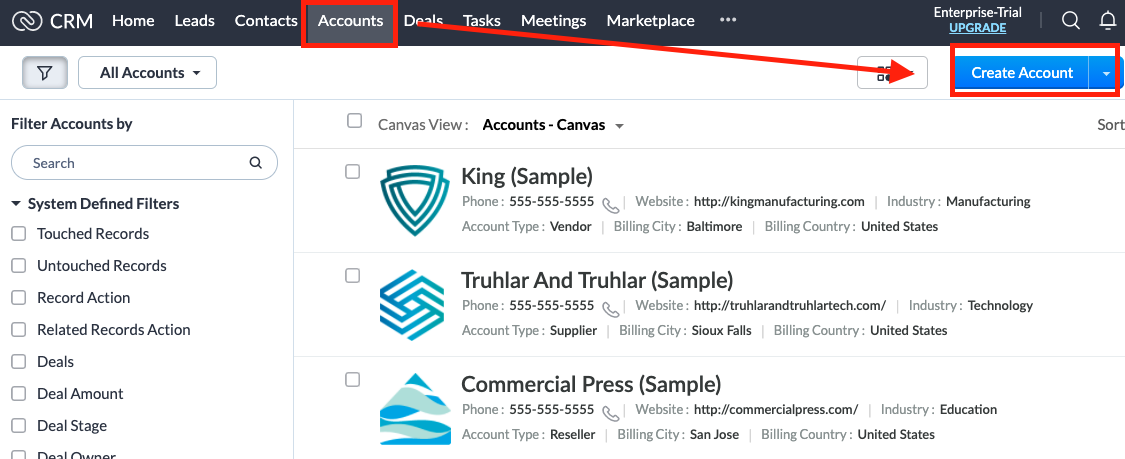The height and width of the screenshot is (459, 1125).
Task: Select Commercial Press record checkbox
Action: coord(352,379)
